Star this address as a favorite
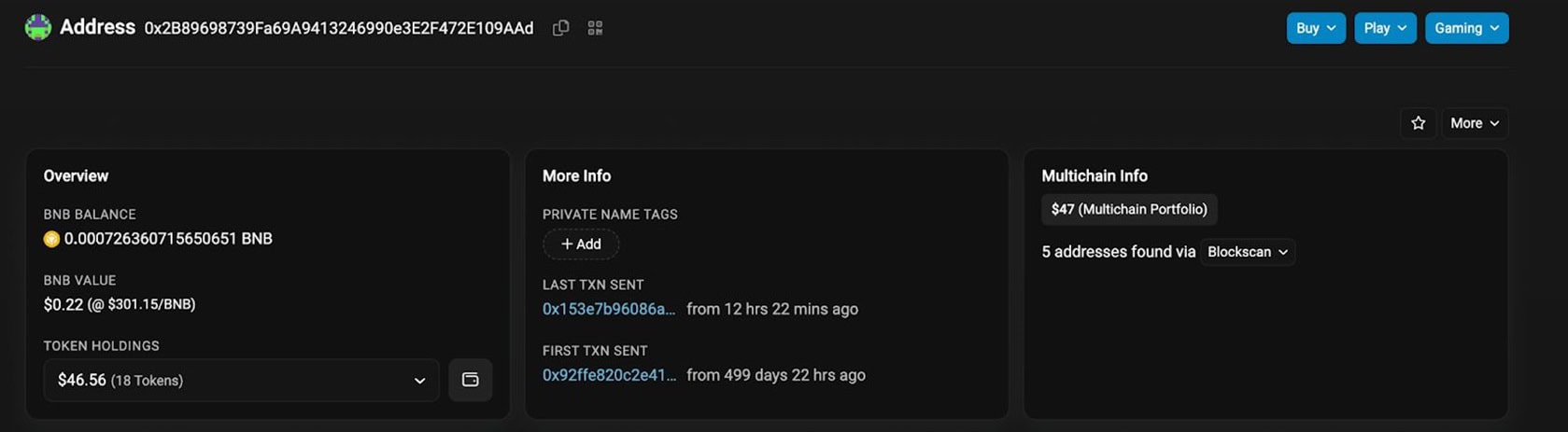Image resolution: width=1568 pixels, height=432 pixels. pos(1418,123)
